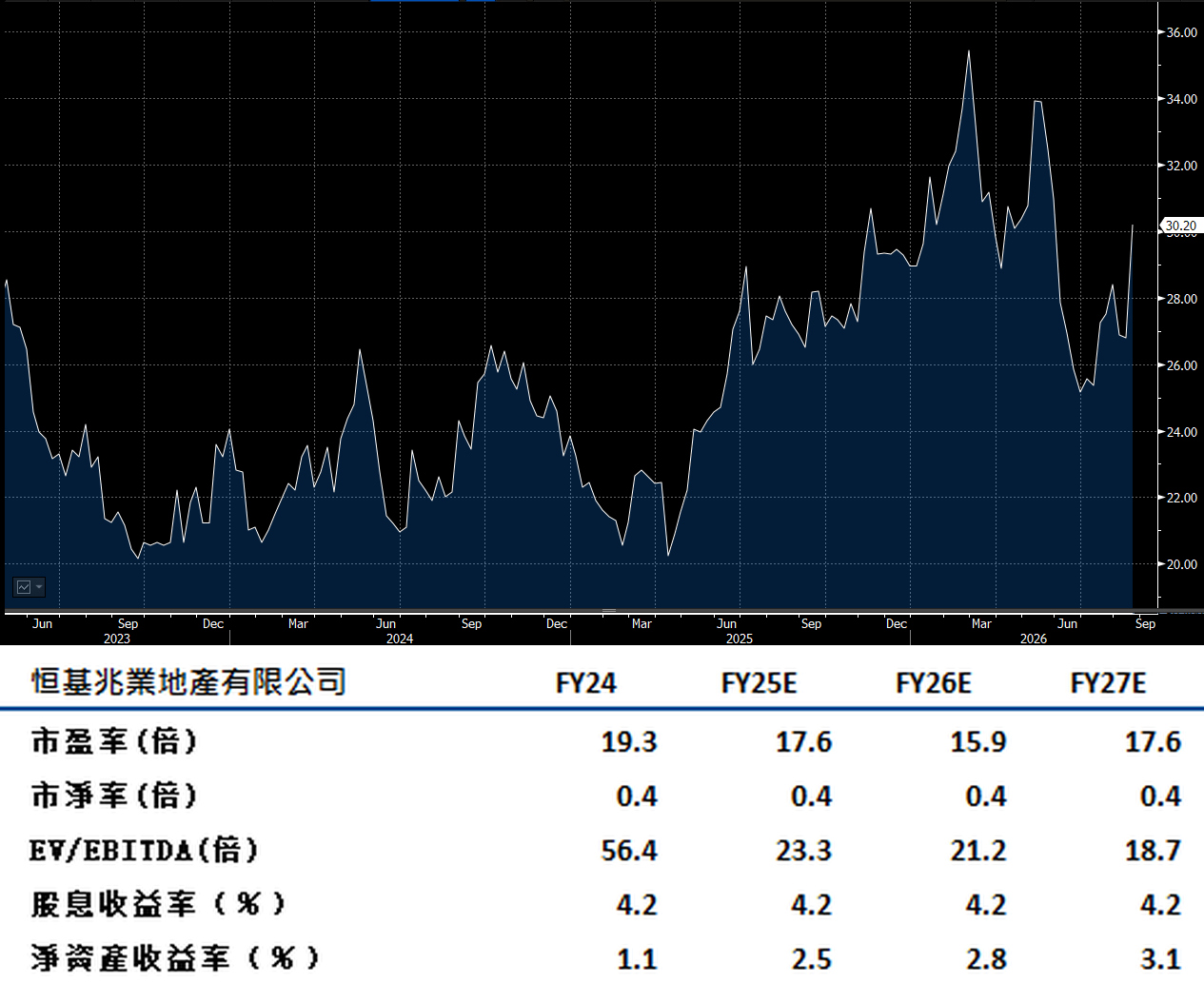
Task: Click the 市淨率(倍) row label
Action: point(114,796)
